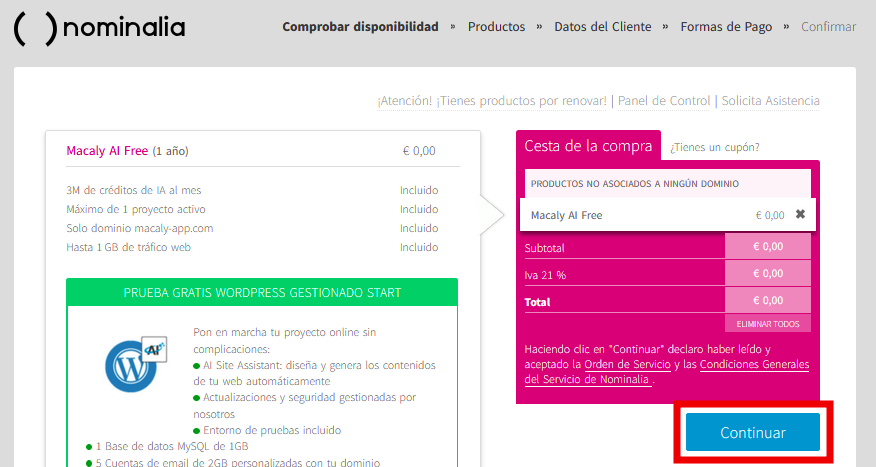Click the Total label in cart
The height and width of the screenshot is (467, 876).
click(537, 302)
